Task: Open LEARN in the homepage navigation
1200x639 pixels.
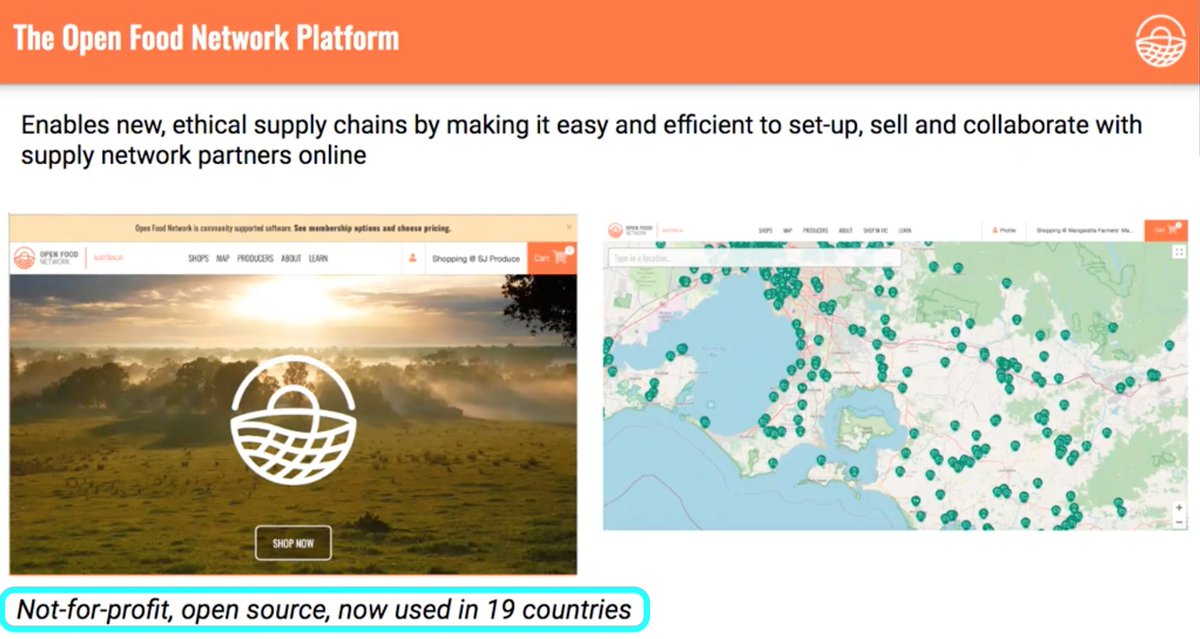Action: click(x=318, y=258)
